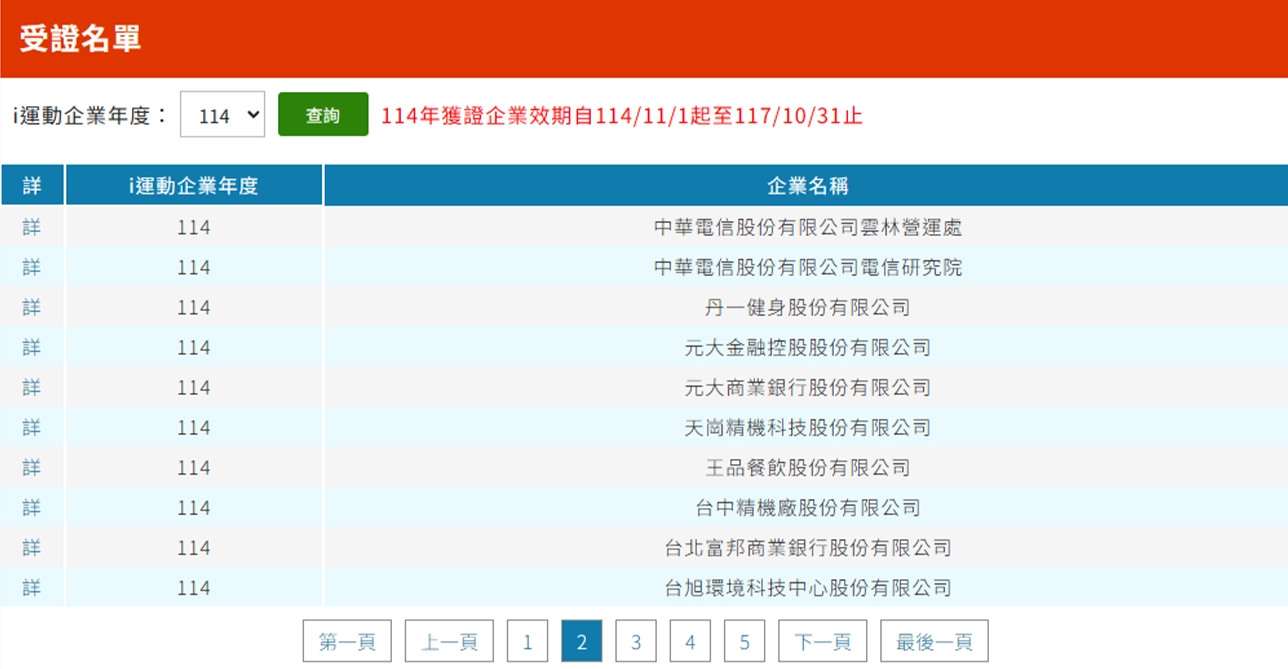Screen dimensions: 1288x669
Task: View 詳 details for 台中精機廠股份有限公司
Action: click(x=32, y=507)
